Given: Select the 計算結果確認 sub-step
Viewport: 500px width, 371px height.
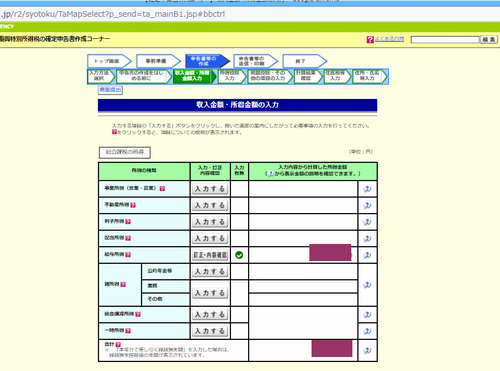Looking at the screenshot, I should point(308,76).
